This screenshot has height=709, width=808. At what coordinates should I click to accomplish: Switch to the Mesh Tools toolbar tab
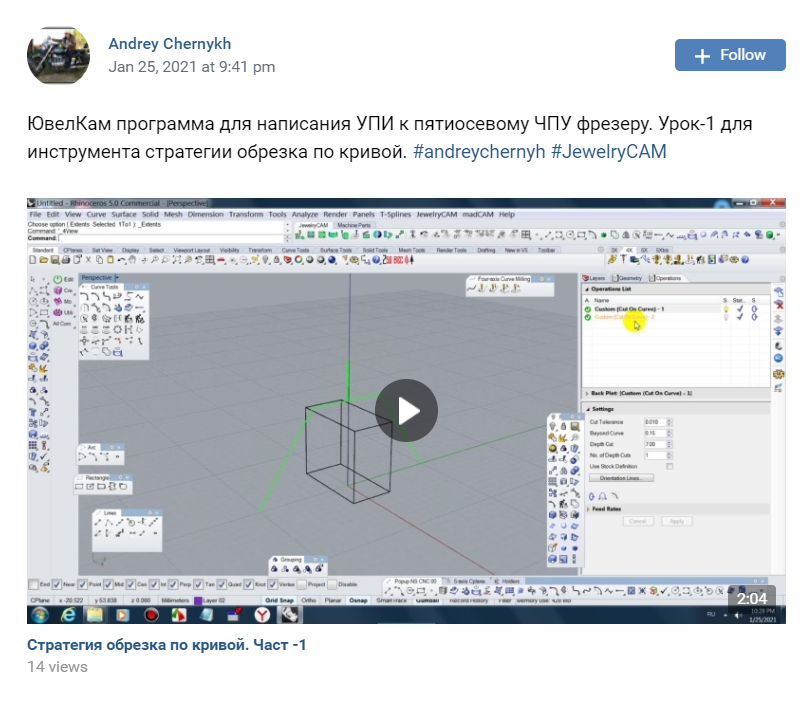click(x=411, y=250)
